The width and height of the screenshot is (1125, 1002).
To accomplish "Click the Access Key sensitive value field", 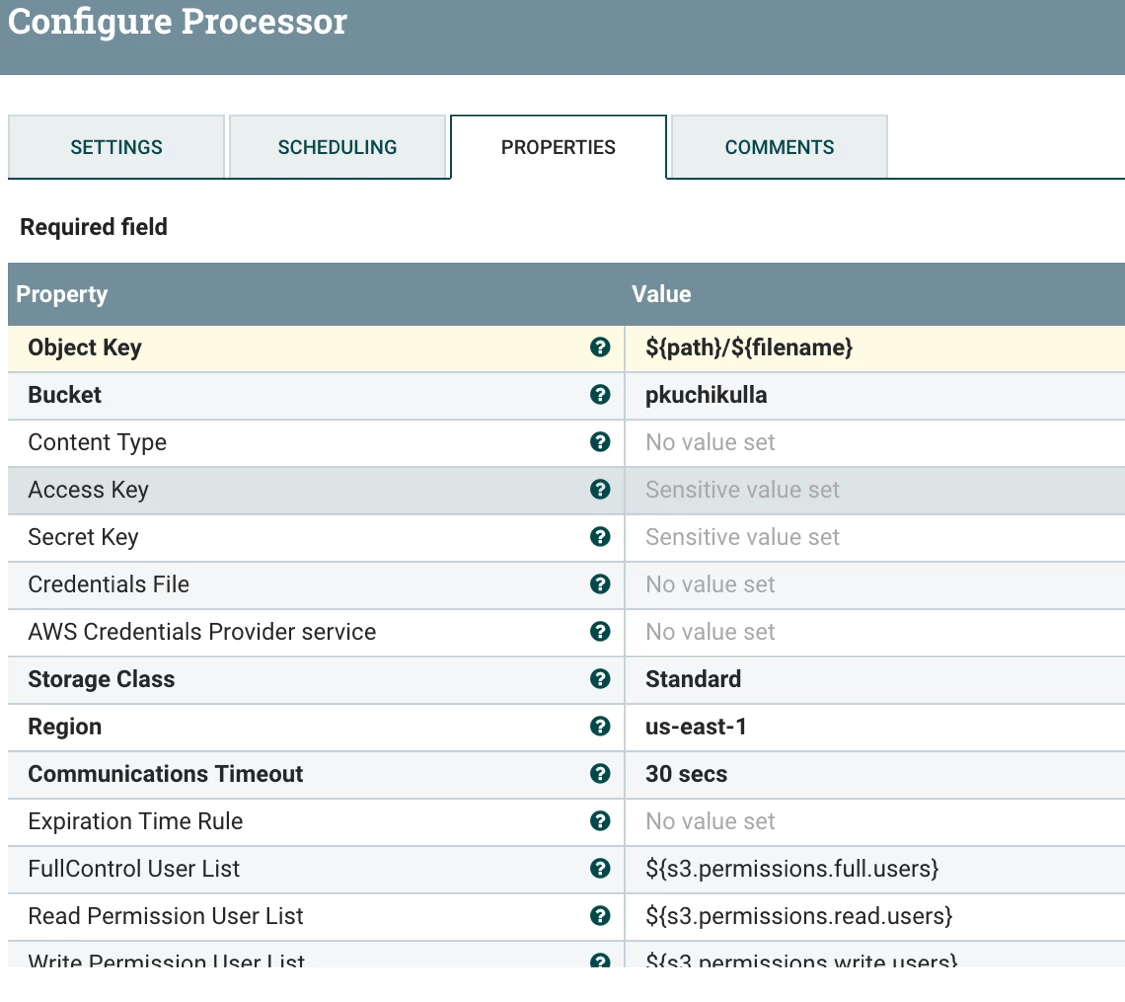I will click(x=875, y=490).
